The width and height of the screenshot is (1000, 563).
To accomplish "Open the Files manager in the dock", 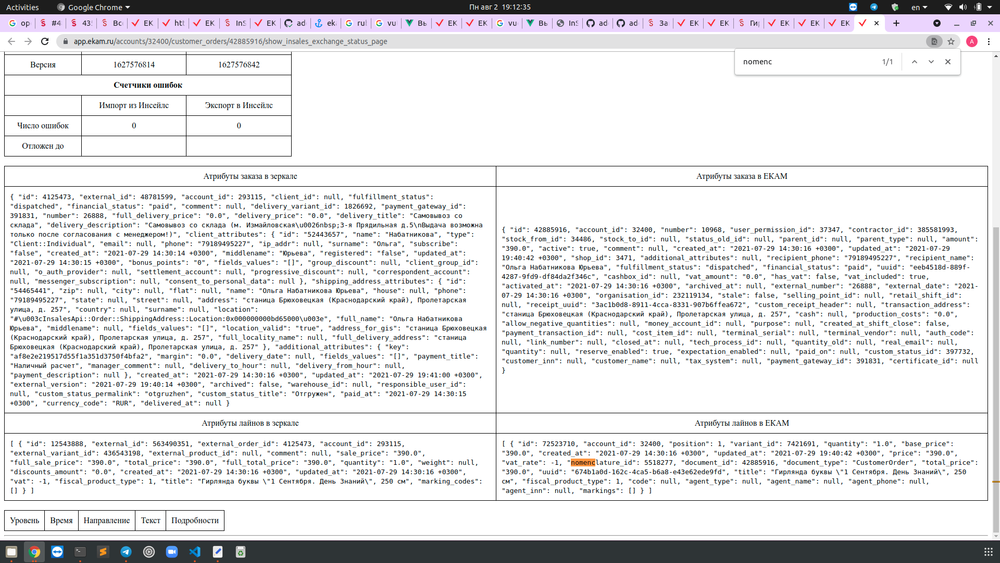I will (x=11, y=551).
